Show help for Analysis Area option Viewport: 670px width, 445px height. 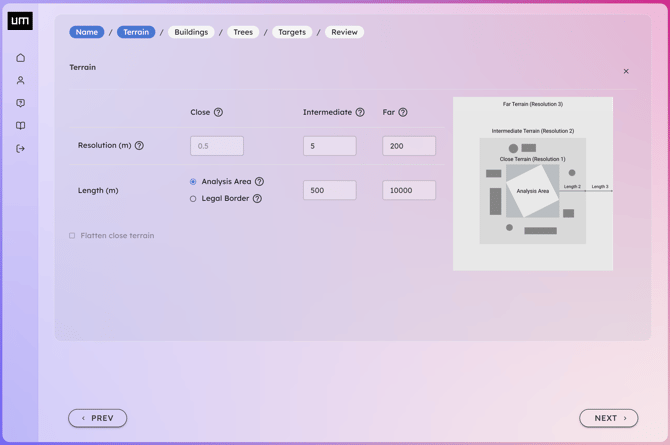[259, 182]
